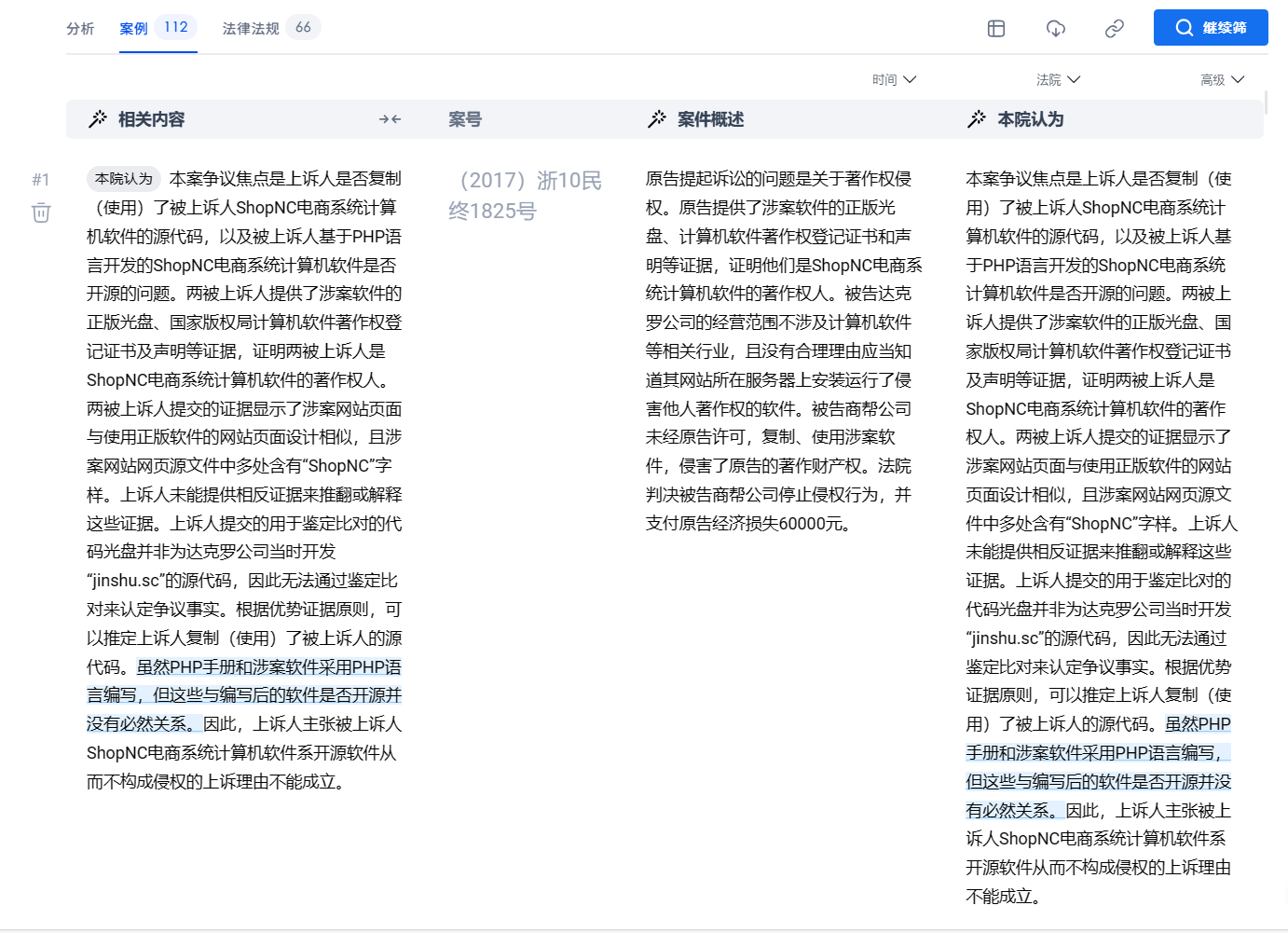This screenshot has height=933, width=1288.
Task: Switch to the 法律法规 tab
Action: [x=251, y=29]
